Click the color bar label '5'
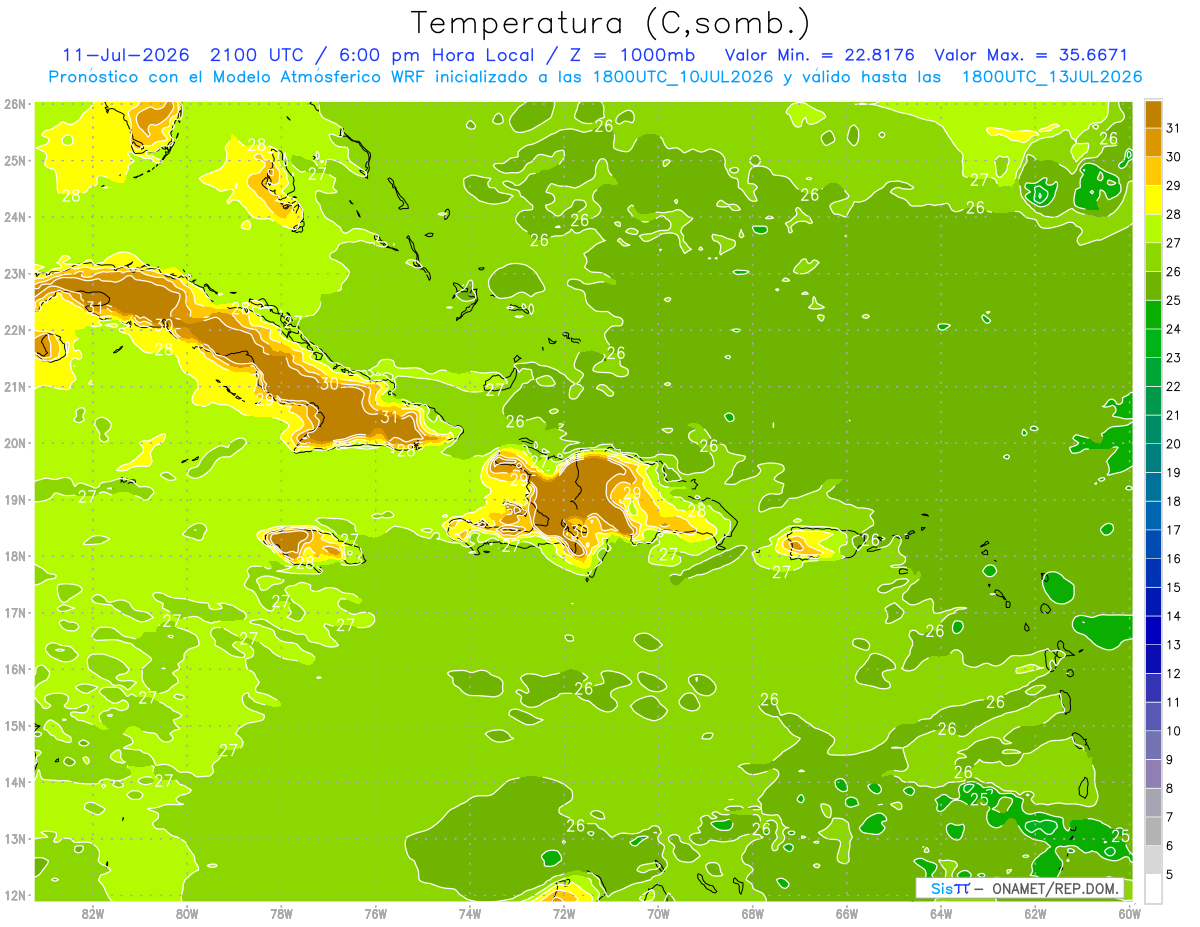 click(x=1170, y=874)
